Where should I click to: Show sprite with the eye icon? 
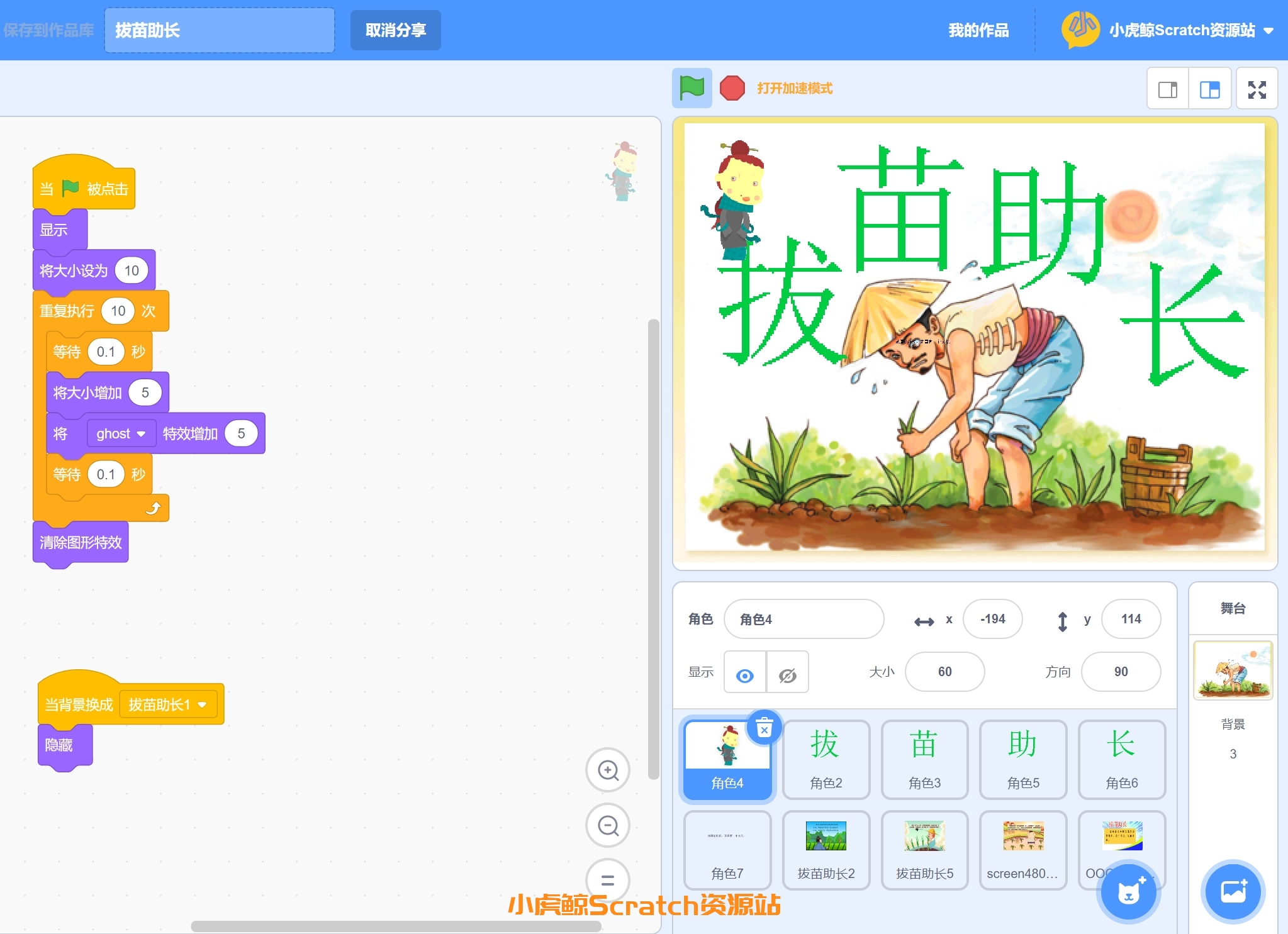(x=745, y=672)
